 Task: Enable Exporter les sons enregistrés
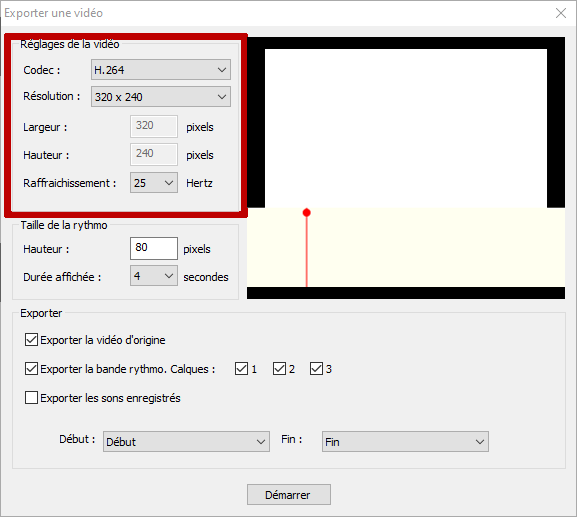pyautogui.click(x=31, y=398)
